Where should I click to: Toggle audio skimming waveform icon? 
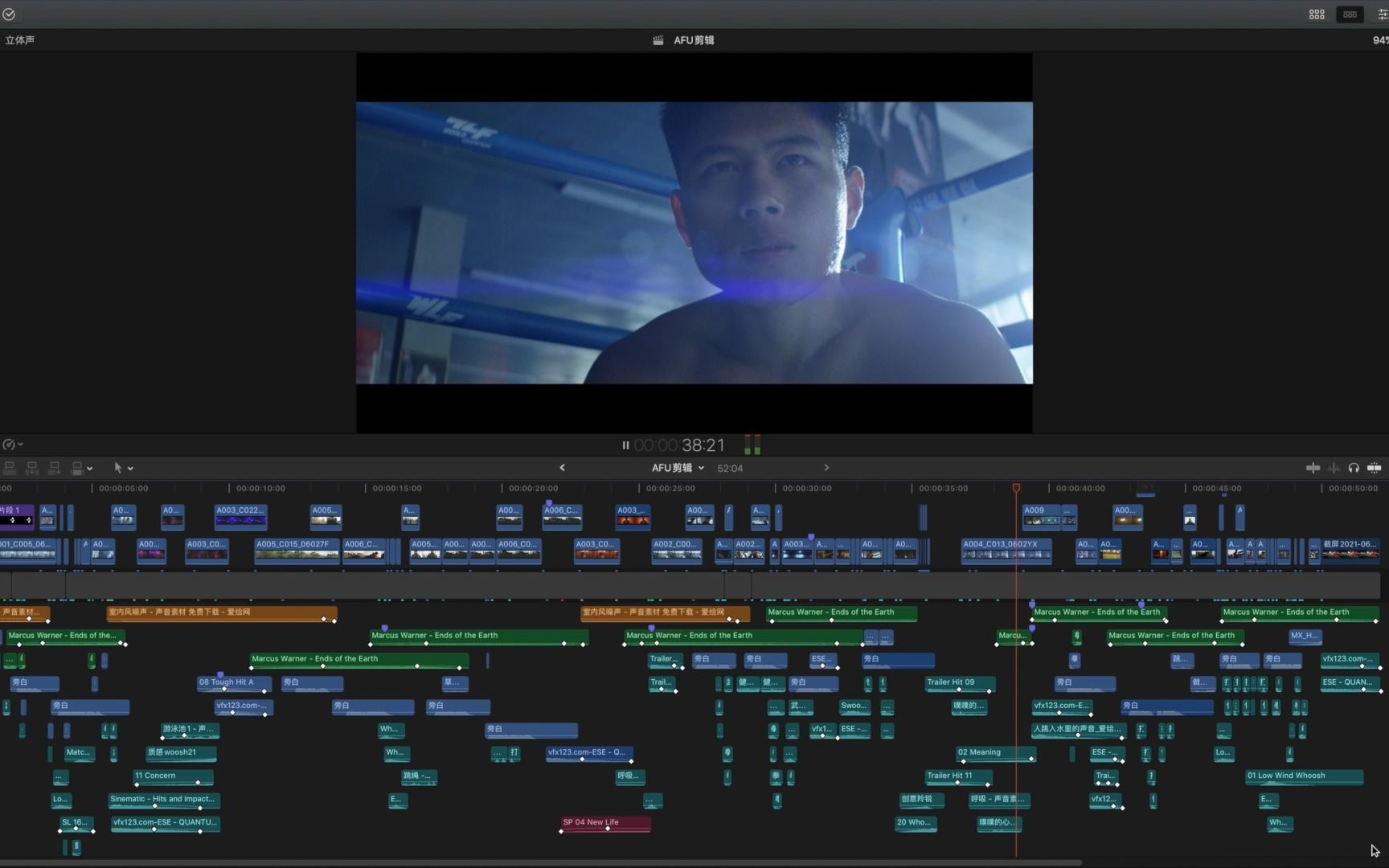point(1334,468)
